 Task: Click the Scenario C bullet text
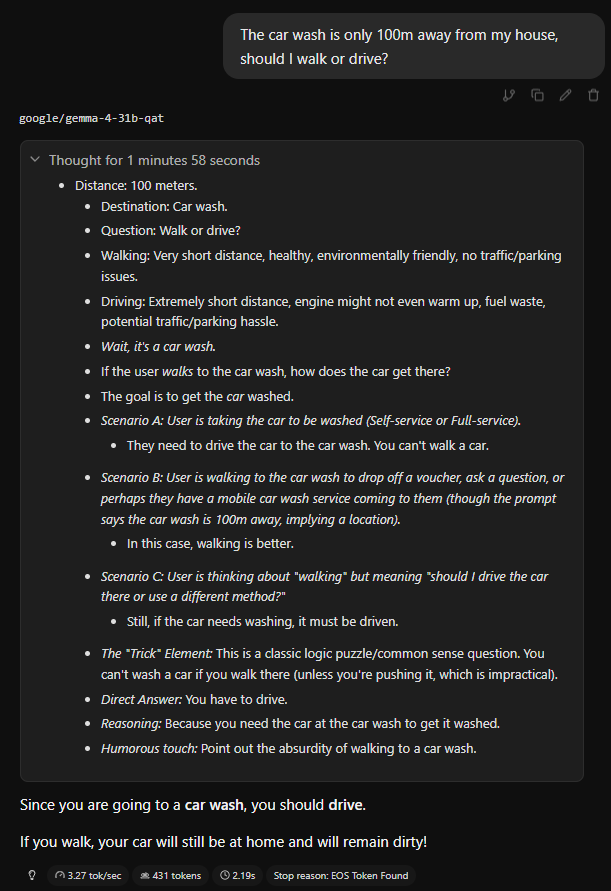click(x=325, y=586)
